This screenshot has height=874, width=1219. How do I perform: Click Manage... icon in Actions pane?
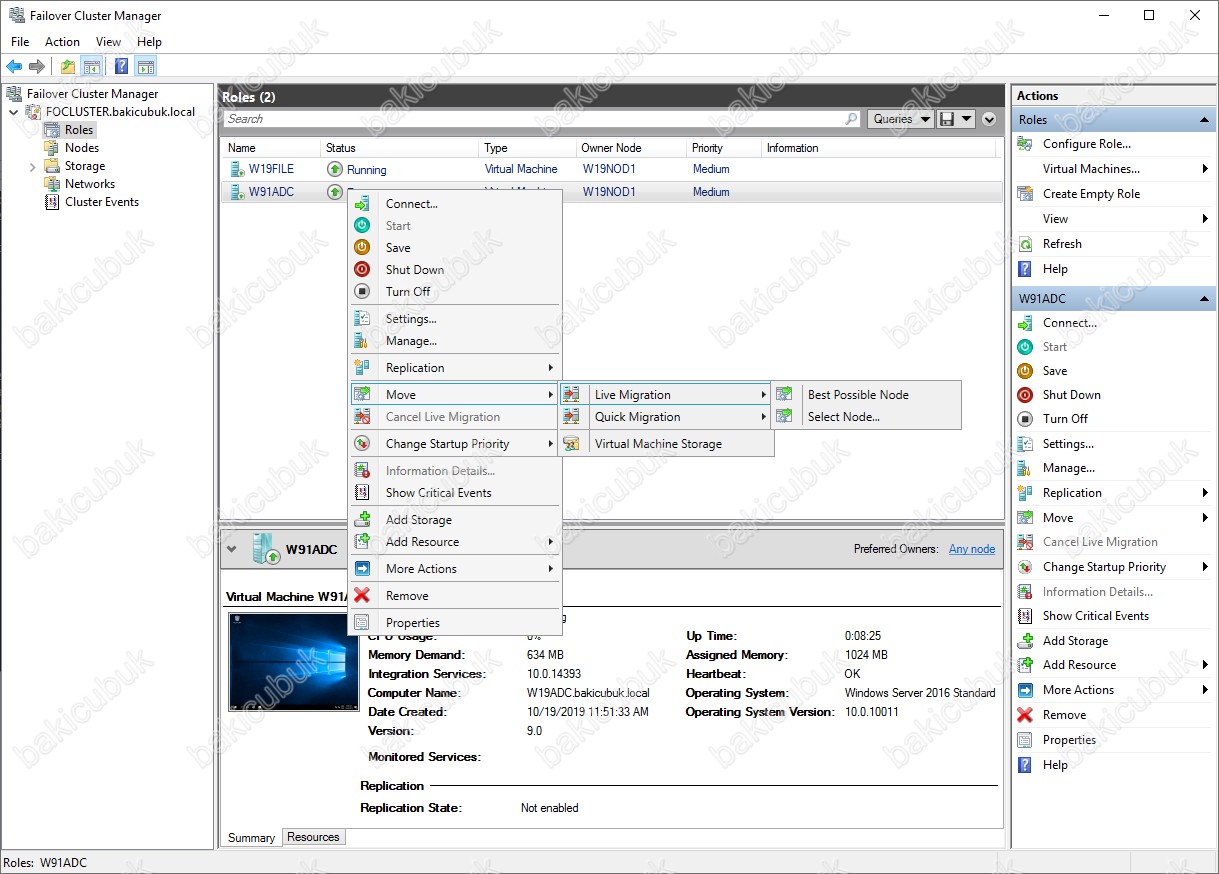[x=1025, y=468]
